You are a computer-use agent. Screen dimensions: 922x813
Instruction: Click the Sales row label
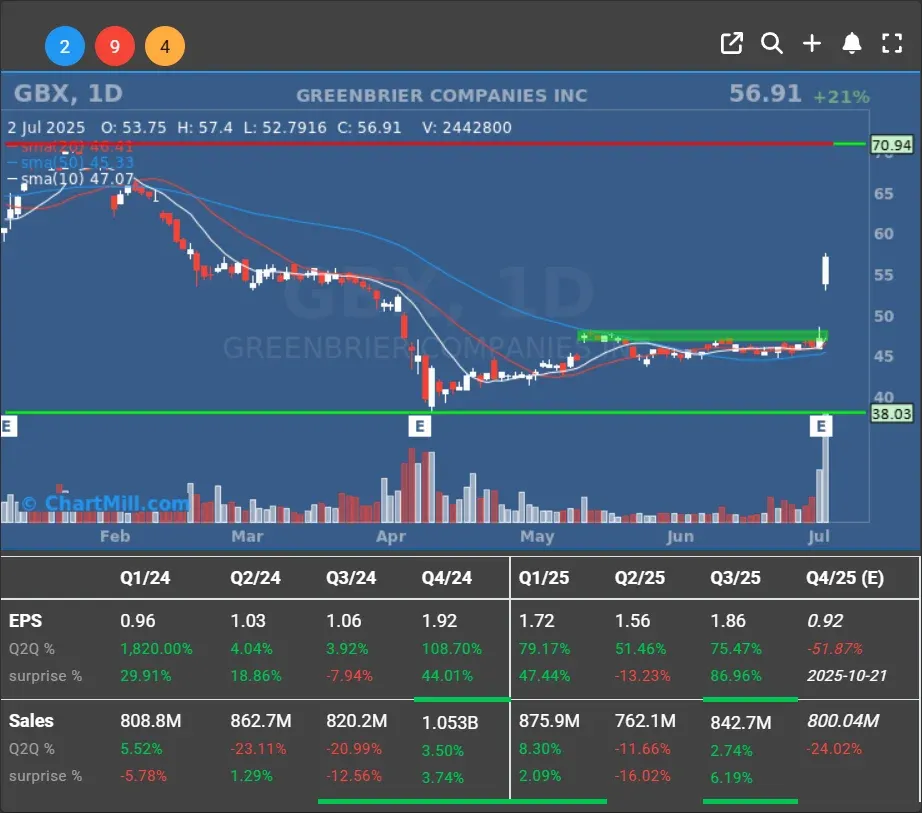click(31, 721)
